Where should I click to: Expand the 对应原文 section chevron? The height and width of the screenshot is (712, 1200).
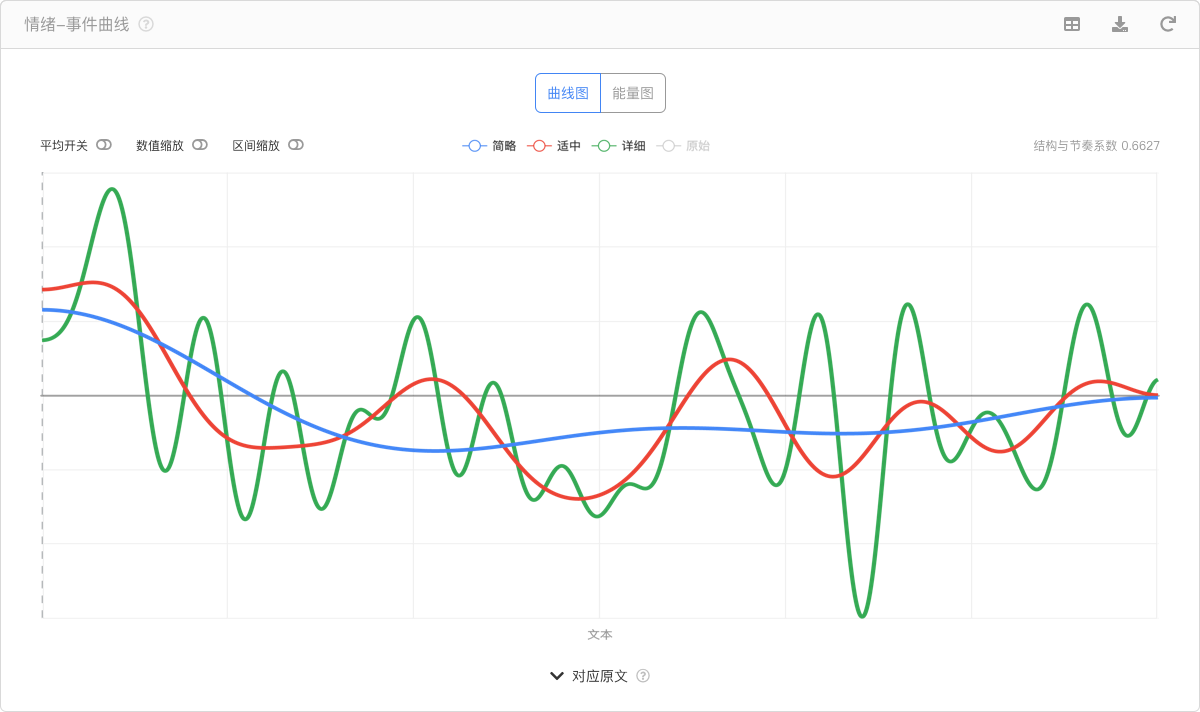point(557,676)
